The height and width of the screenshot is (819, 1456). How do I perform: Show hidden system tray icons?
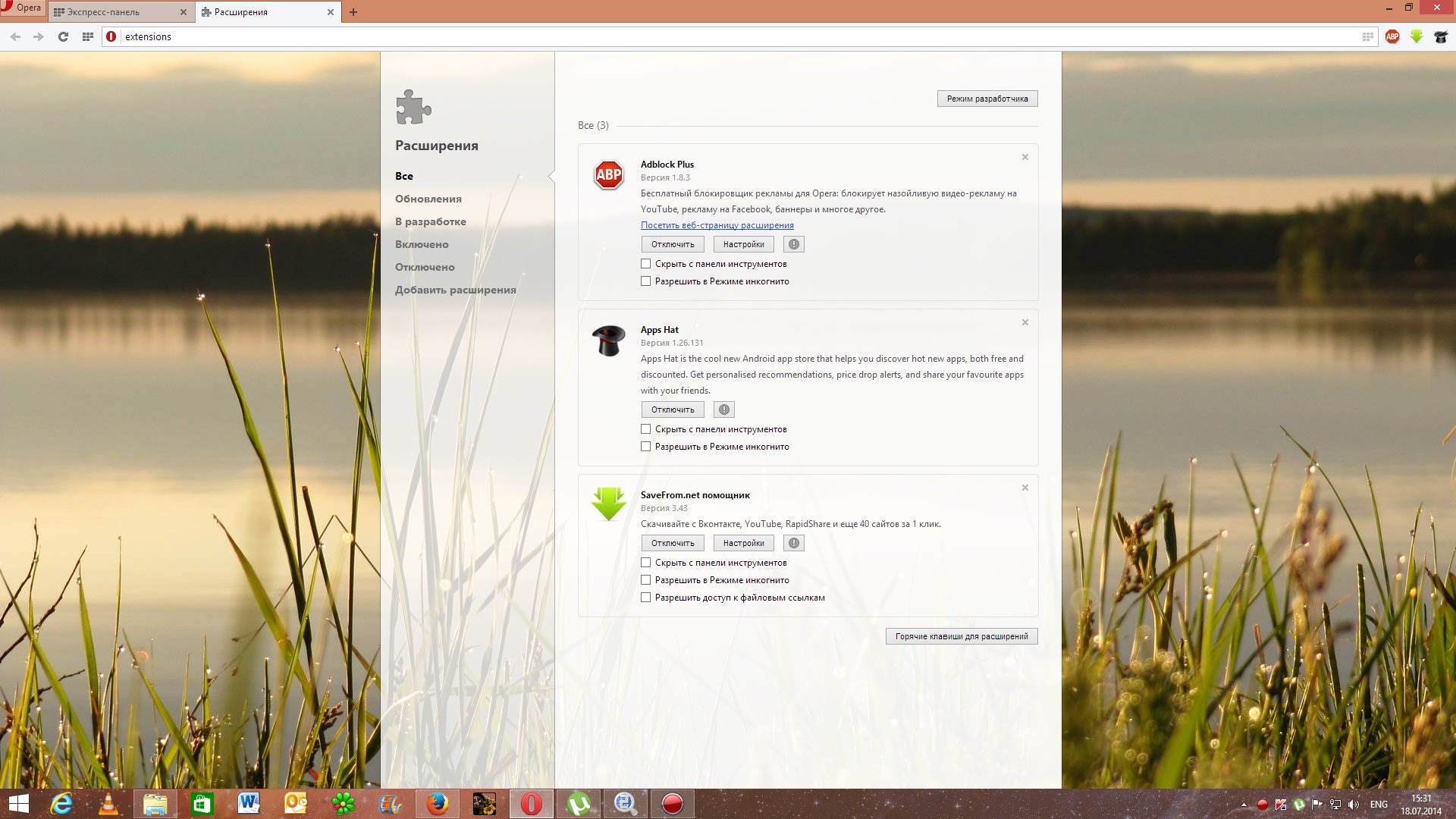click(1244, 805)
